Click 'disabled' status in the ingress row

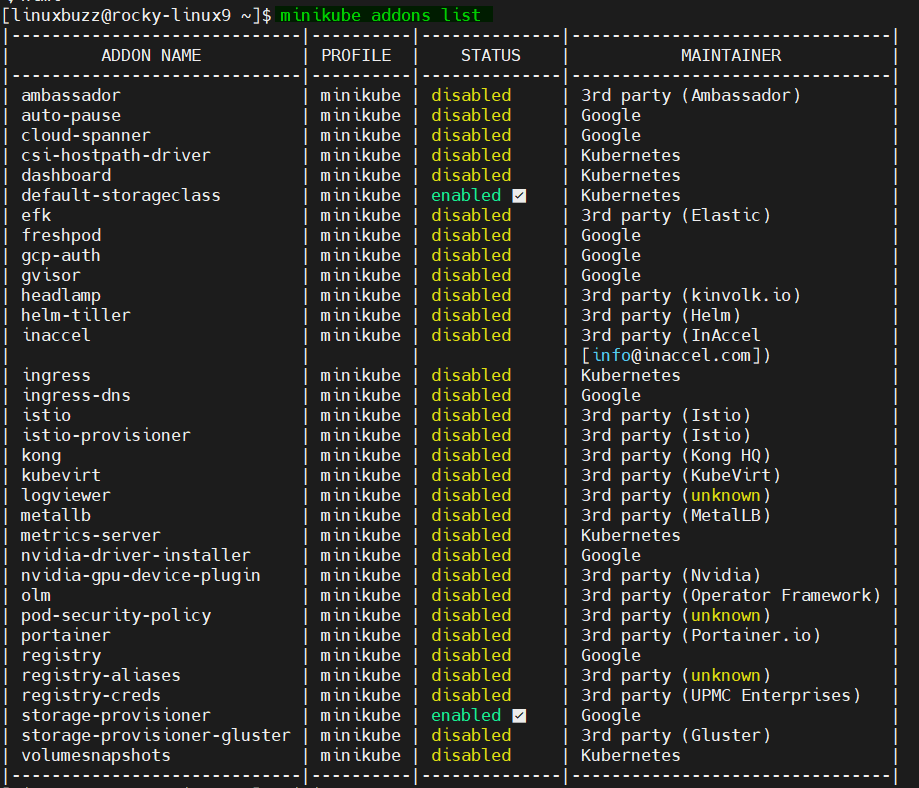tap(471, 375)
